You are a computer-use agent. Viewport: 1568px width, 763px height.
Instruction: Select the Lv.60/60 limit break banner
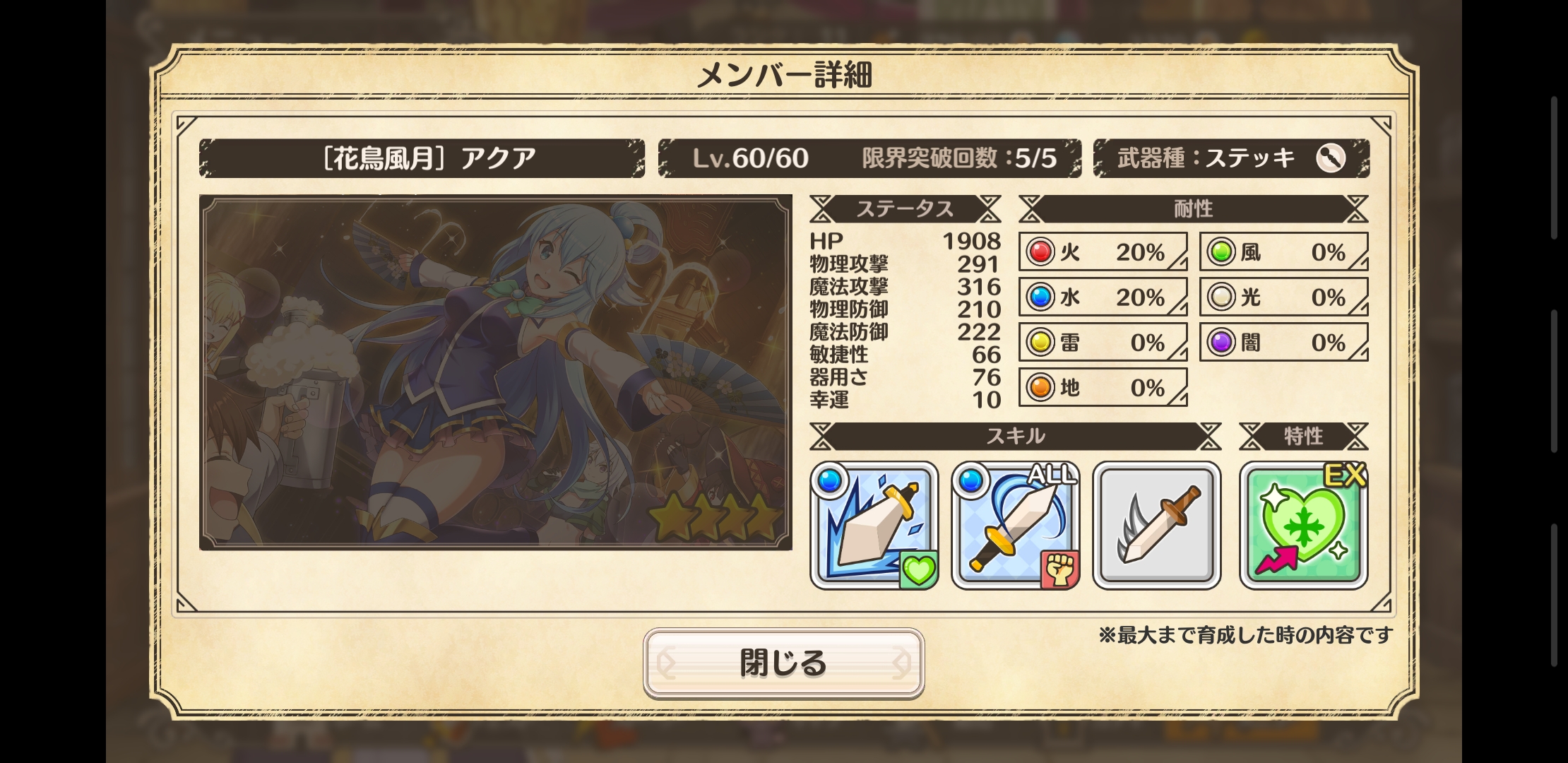[x=870, y=158]
